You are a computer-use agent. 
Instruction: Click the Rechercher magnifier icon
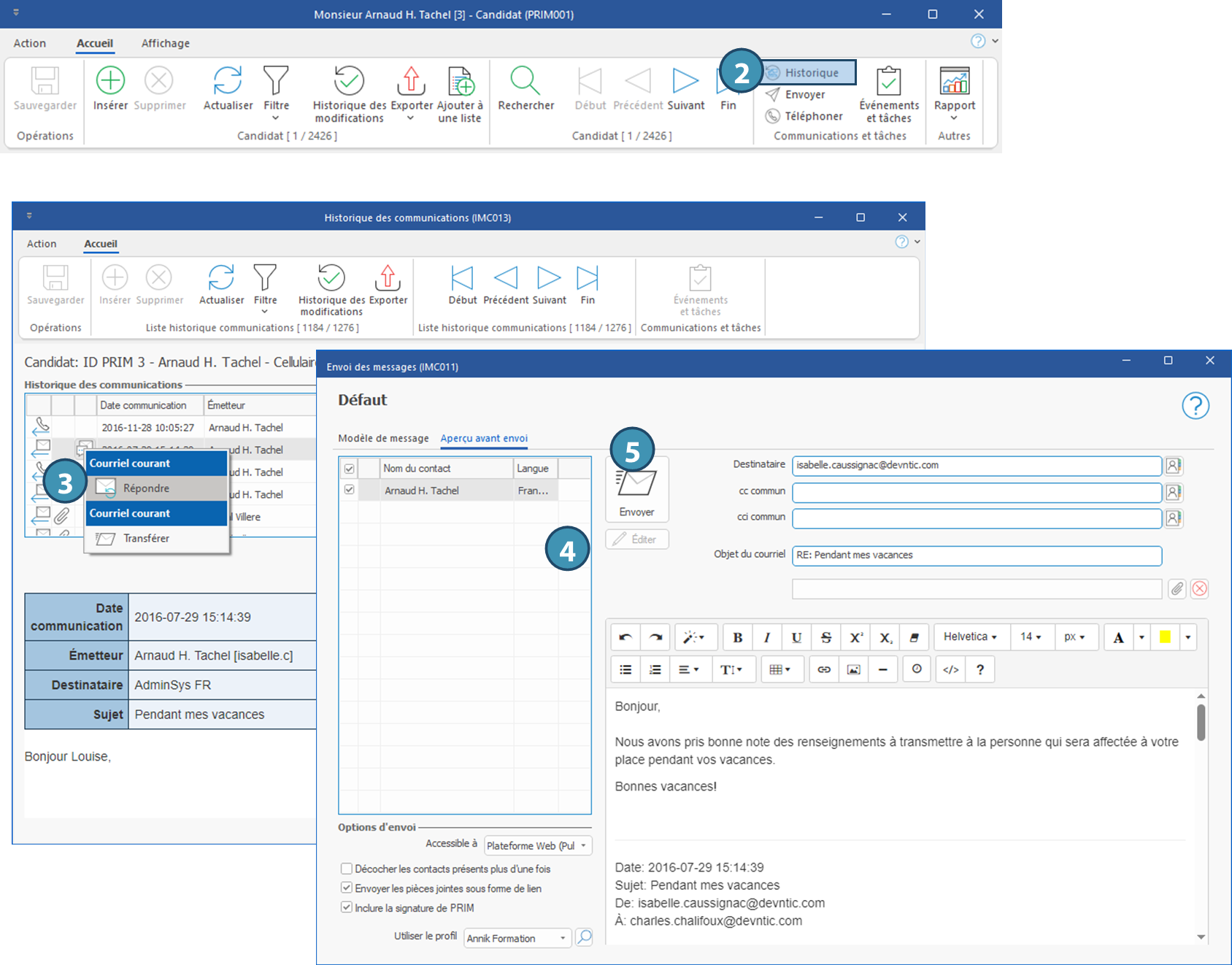(525, 81)
